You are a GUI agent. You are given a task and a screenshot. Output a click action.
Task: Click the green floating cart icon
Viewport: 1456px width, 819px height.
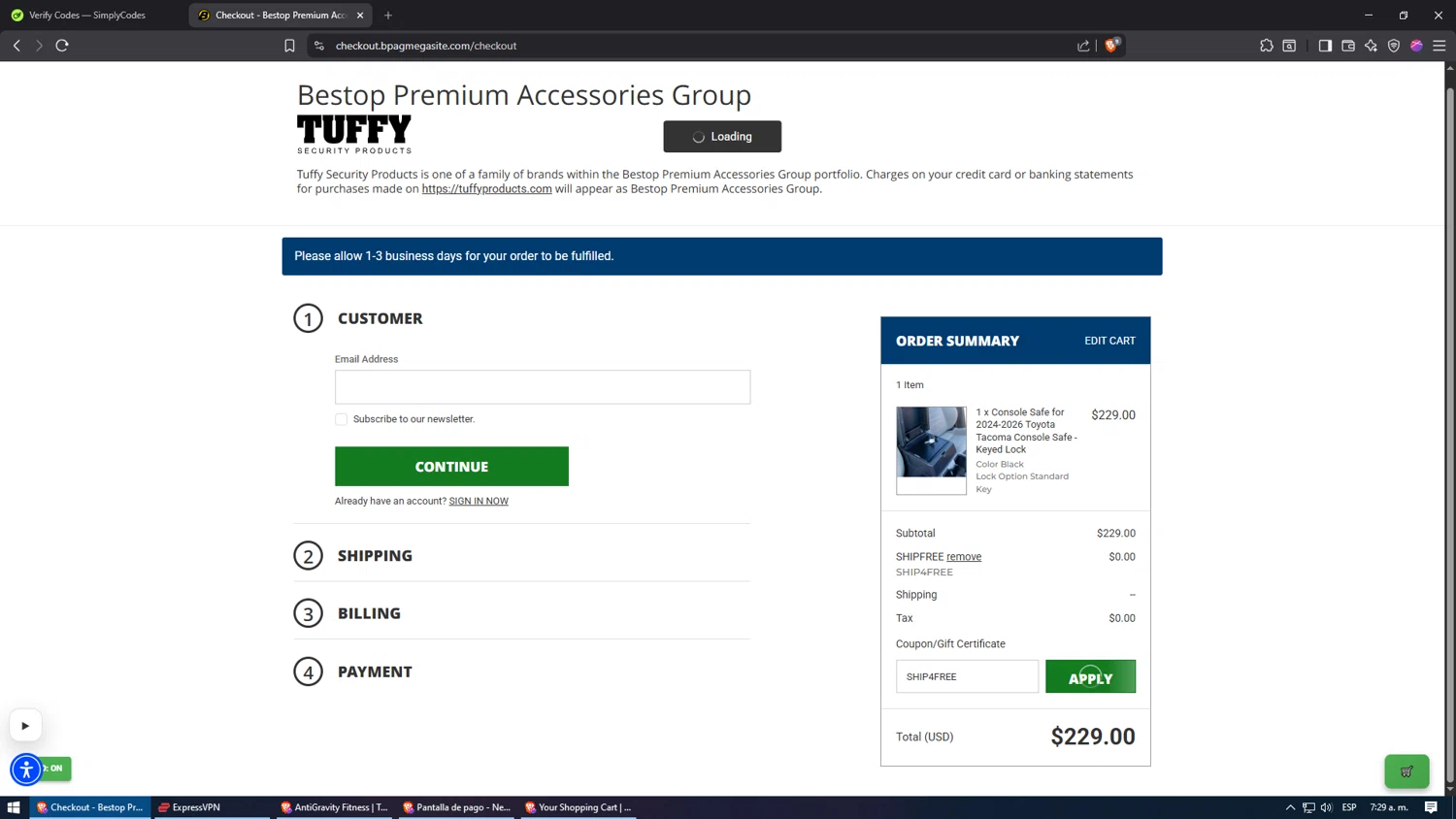[x=1406, y=771]
